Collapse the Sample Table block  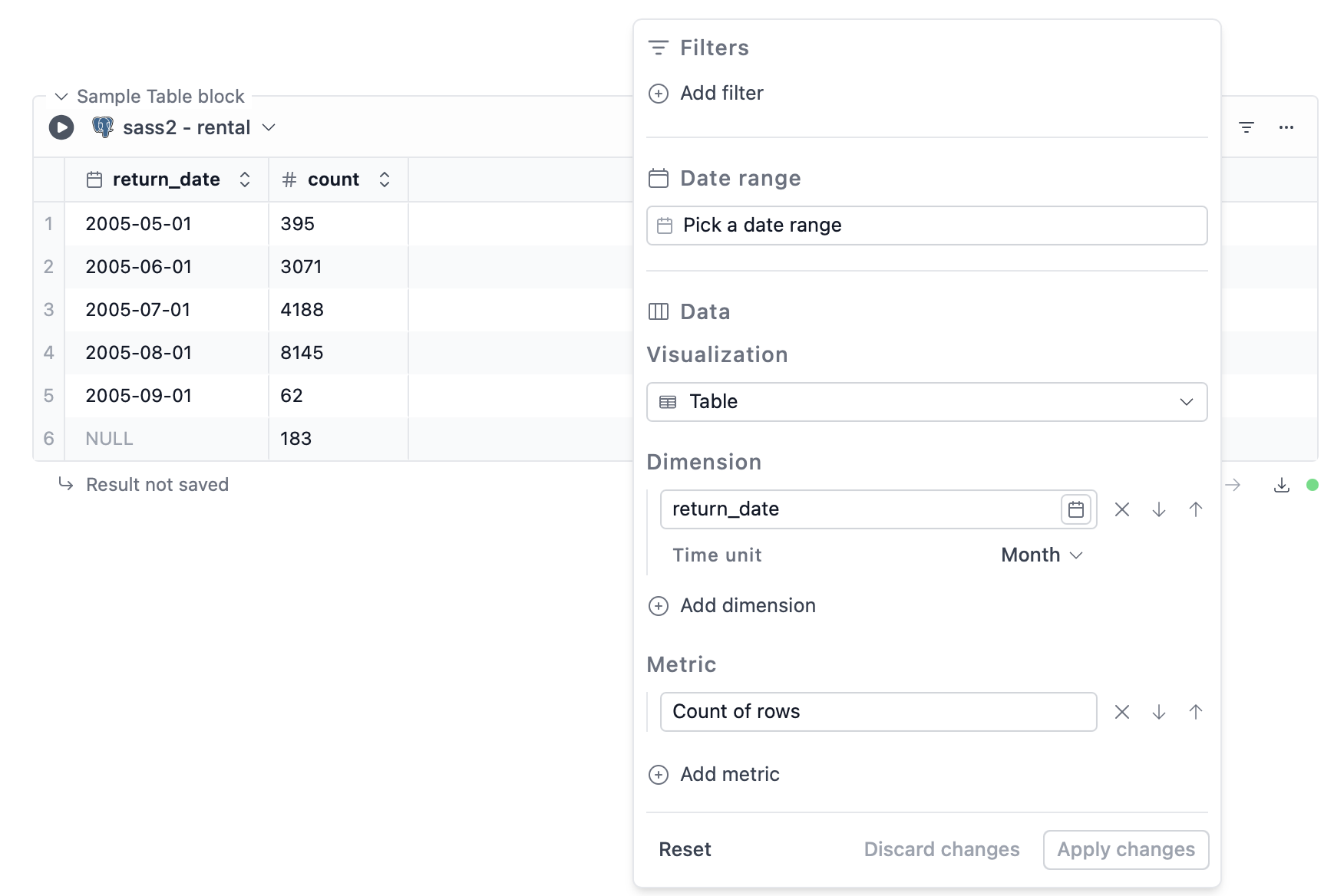(x=61, y=96)
